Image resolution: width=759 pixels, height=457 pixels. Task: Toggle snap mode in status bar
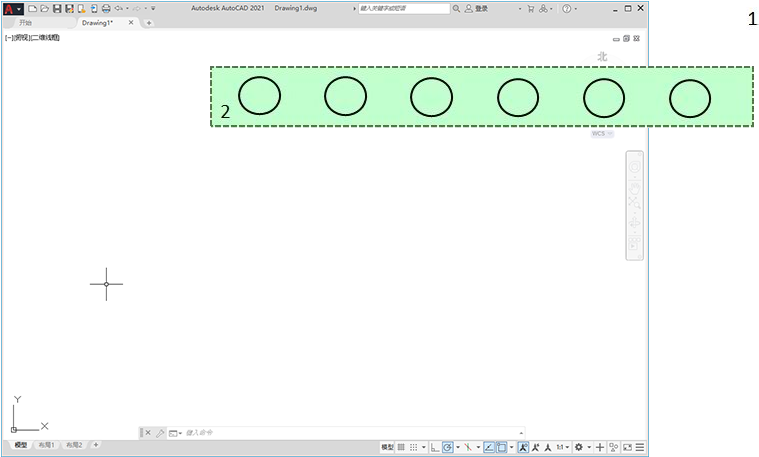point(413,447)
